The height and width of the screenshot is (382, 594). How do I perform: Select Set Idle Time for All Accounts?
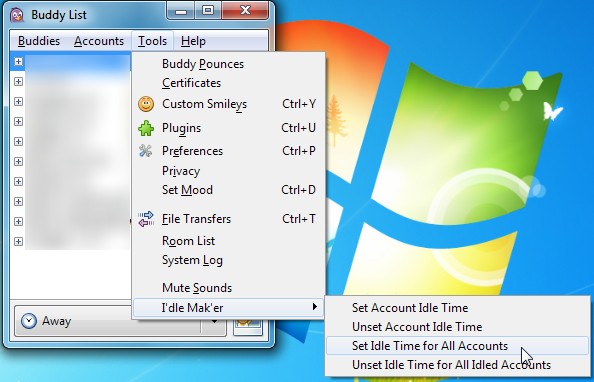pyautogui.click(x=457, y=346)
